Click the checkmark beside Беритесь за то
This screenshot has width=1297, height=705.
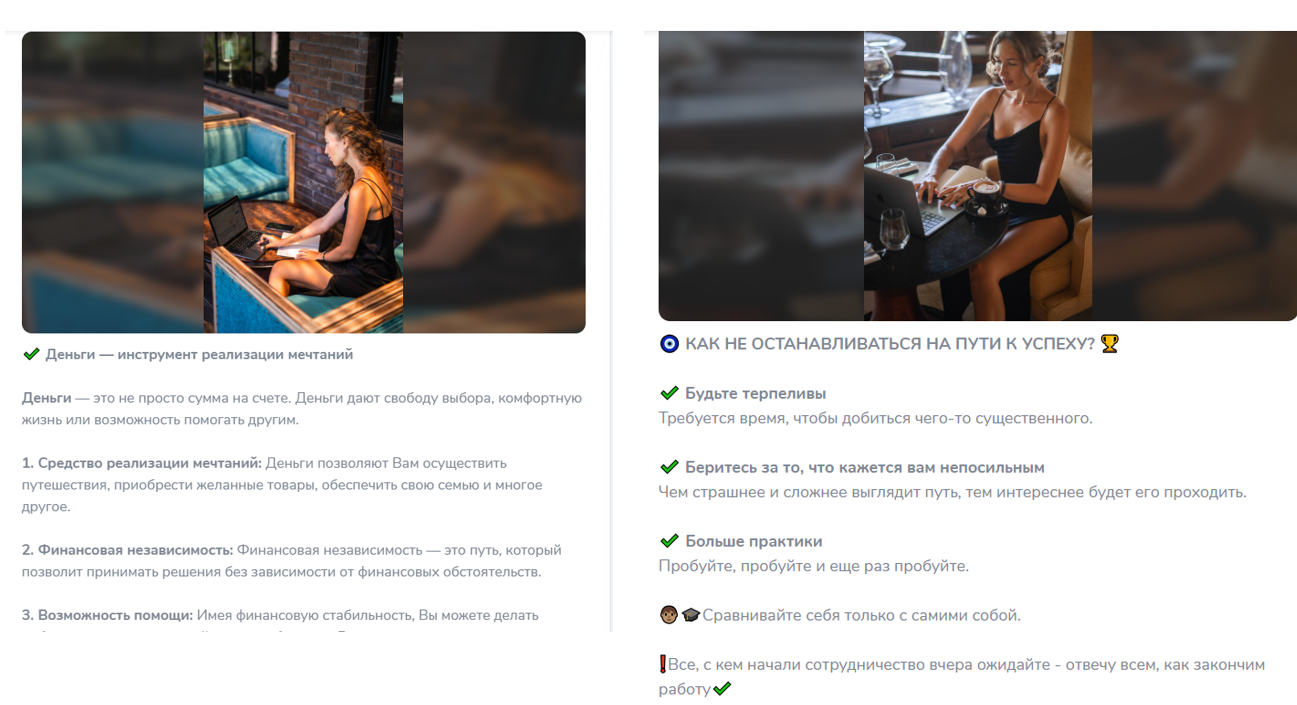(x=669, y=467)
